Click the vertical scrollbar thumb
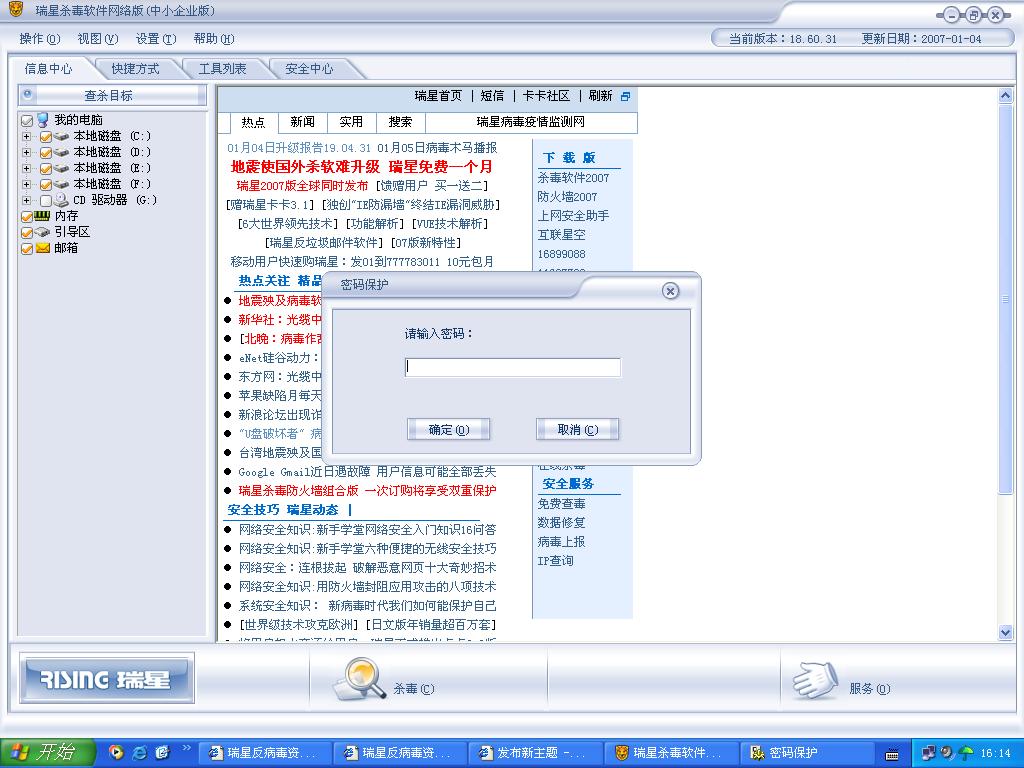This screenshot has height=768, width=1024. pos(1005,299)
